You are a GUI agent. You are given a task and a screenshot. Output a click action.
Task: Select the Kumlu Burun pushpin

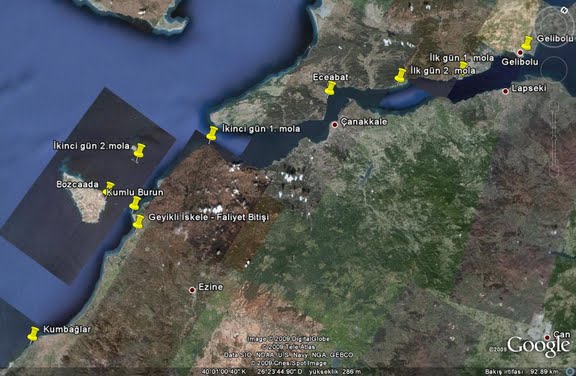[134, 203]
